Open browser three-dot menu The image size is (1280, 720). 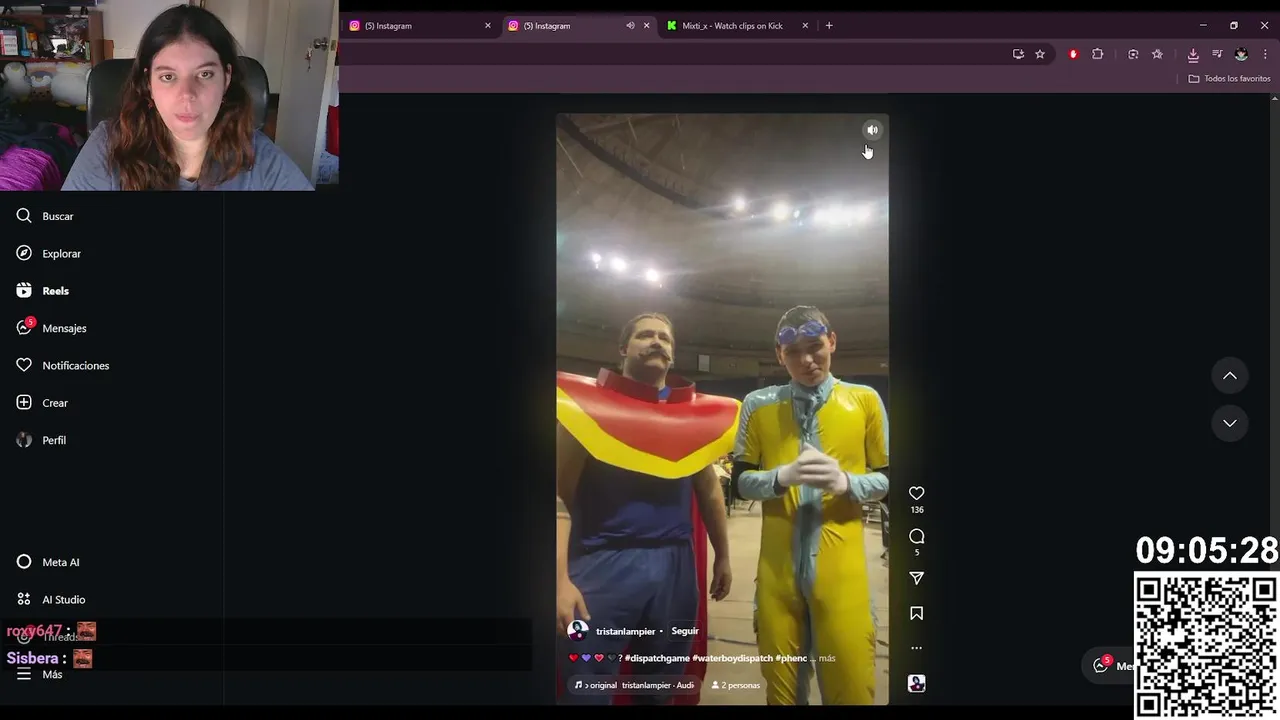[x=1265, y=54]
